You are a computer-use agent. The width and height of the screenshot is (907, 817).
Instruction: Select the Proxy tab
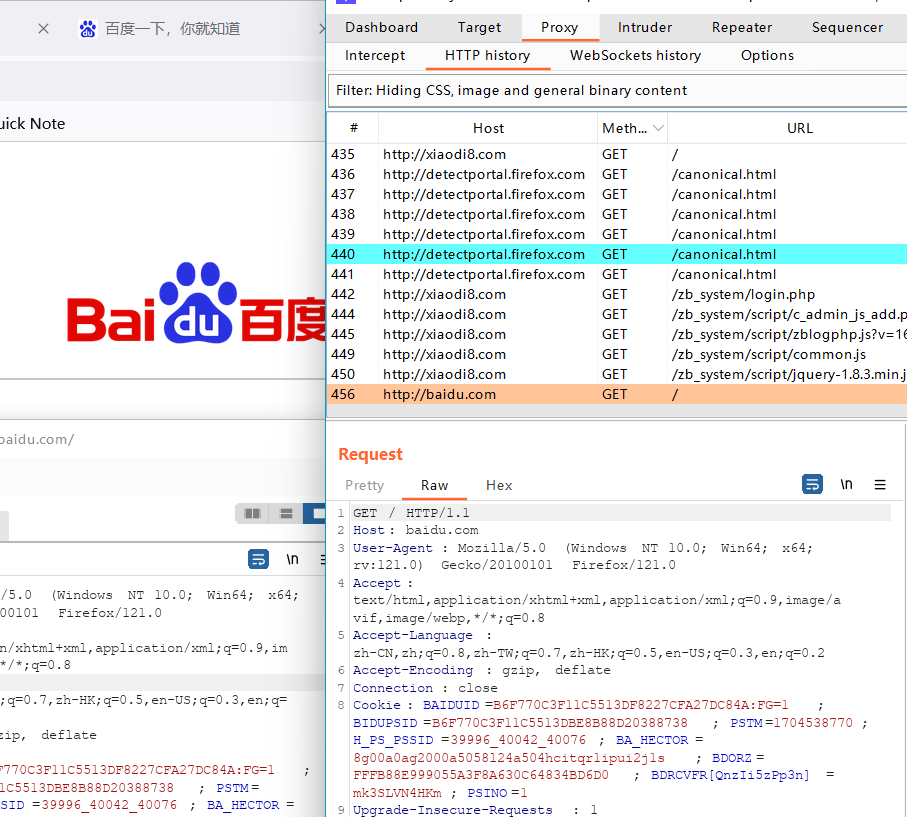(559, 27)
